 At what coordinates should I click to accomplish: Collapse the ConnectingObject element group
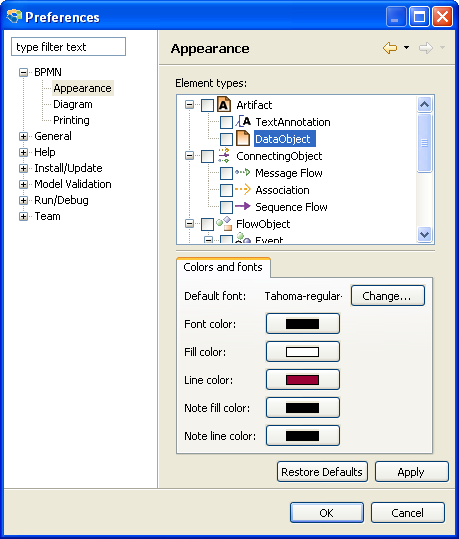(189, 156)
